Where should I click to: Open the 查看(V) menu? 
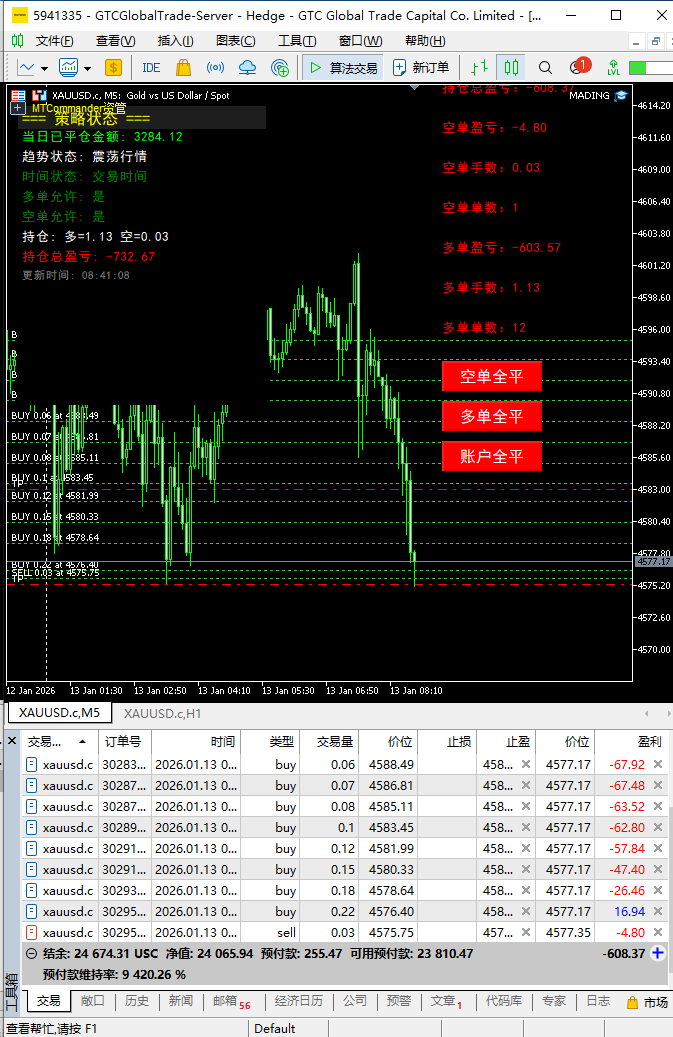[116, 41]
